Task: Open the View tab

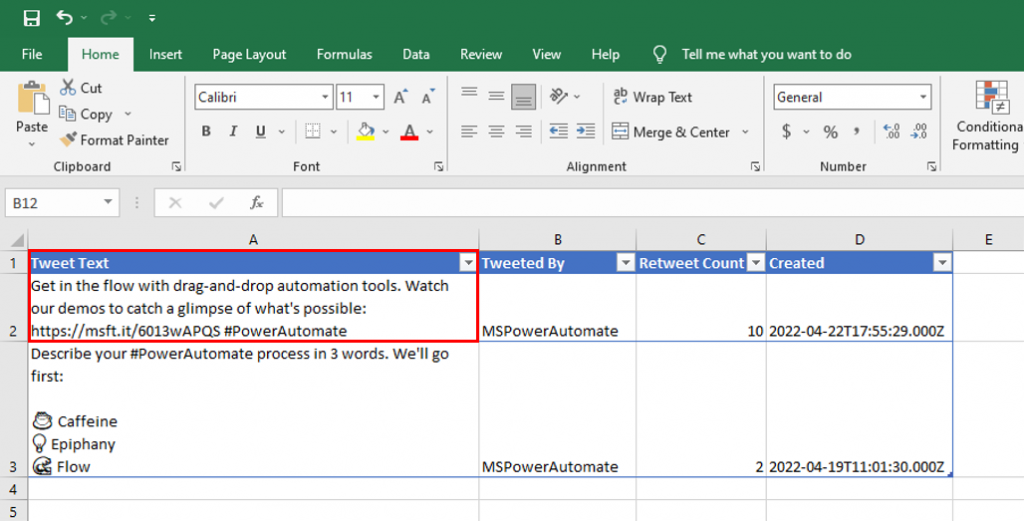Action: point(546,54)
